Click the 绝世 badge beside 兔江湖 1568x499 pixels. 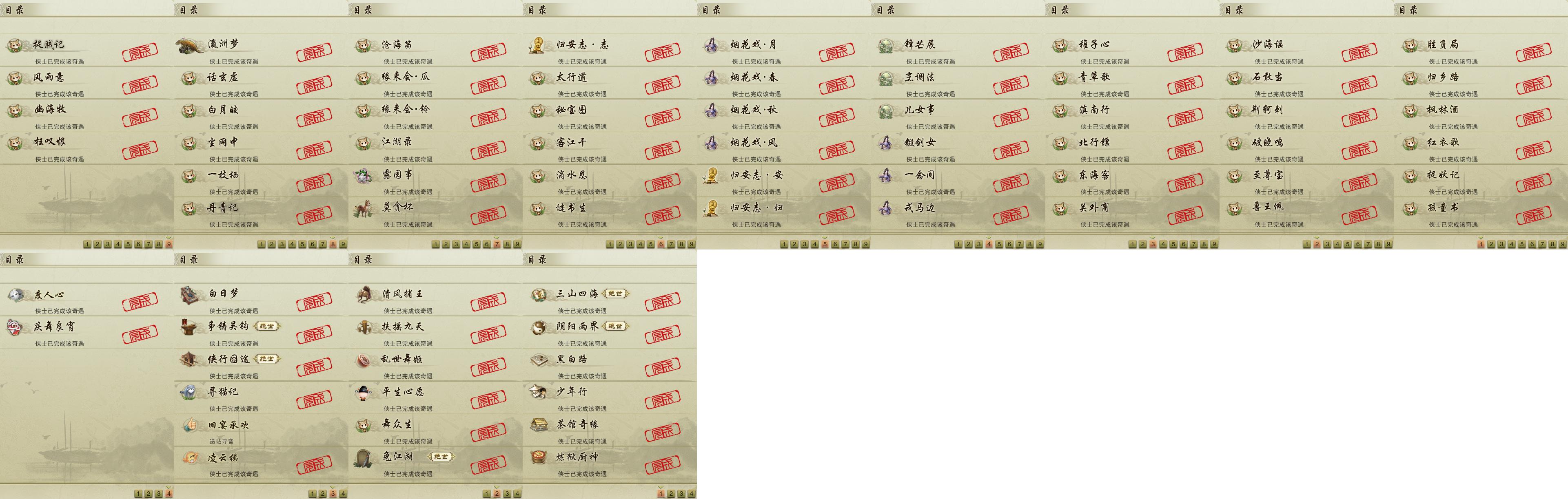(x=441, y=457)
